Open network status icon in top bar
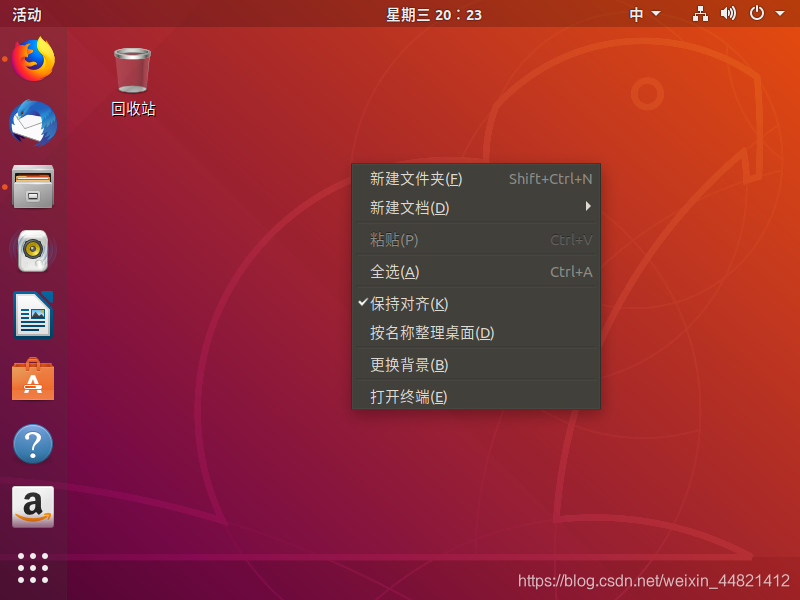The image size is (800, 600). 700,14
